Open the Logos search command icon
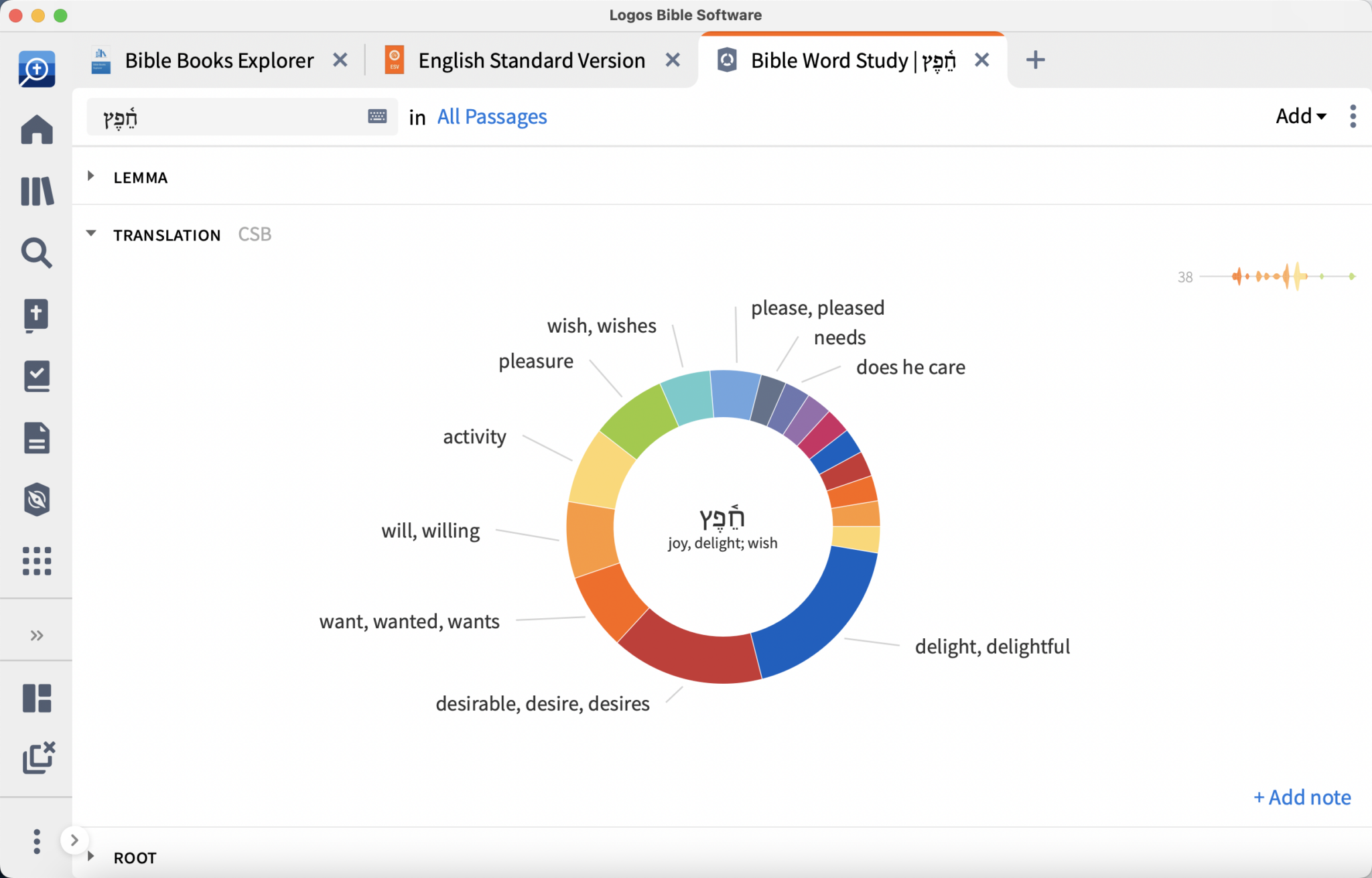This screenshot has height=878, width=1372. pos(37,69)
